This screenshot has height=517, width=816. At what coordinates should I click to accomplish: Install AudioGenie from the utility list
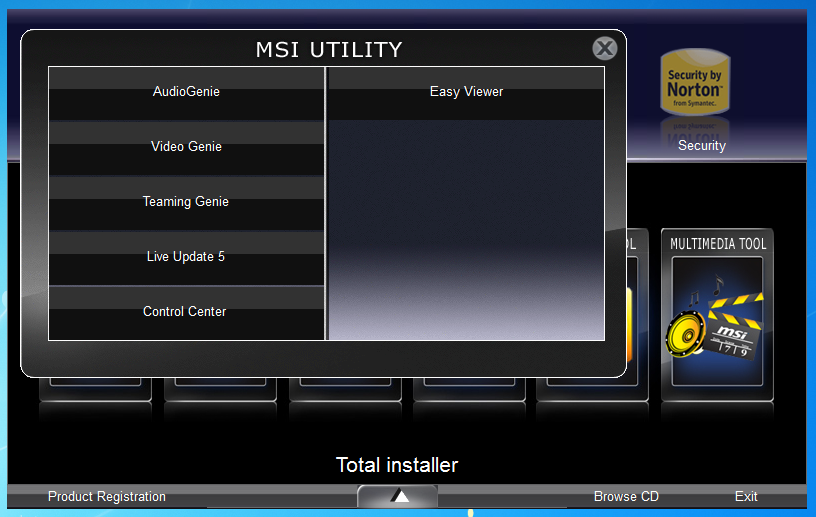coord(186,93)
